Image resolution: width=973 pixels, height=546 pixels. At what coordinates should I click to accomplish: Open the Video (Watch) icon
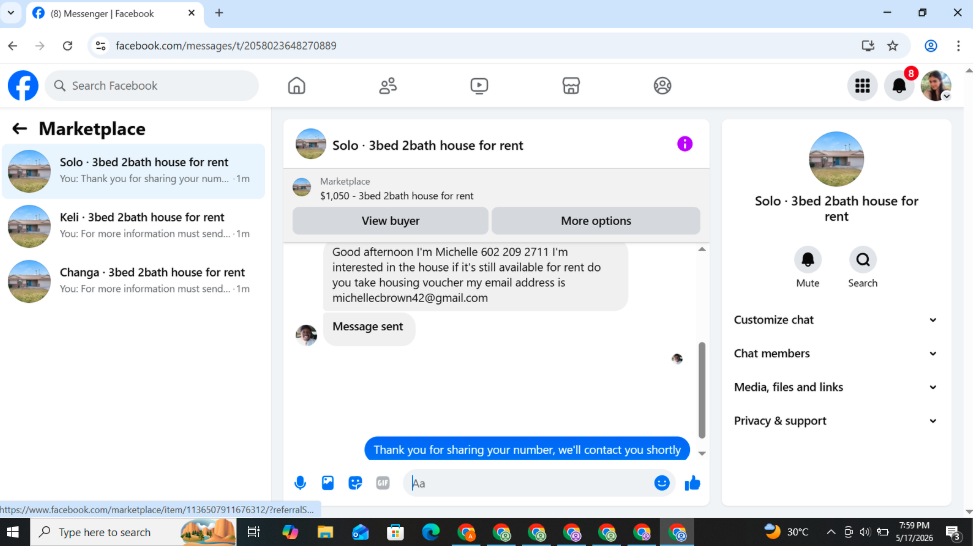click(x=479, y=86)
